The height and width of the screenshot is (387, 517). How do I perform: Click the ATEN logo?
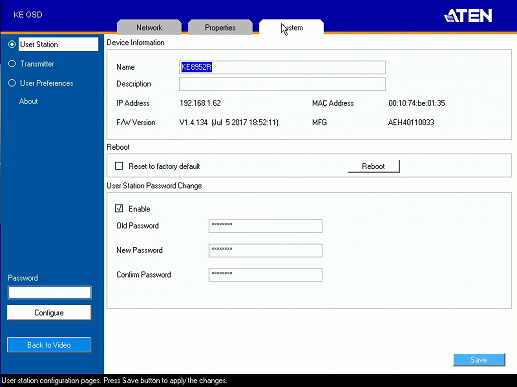click(x=468, y=15)
